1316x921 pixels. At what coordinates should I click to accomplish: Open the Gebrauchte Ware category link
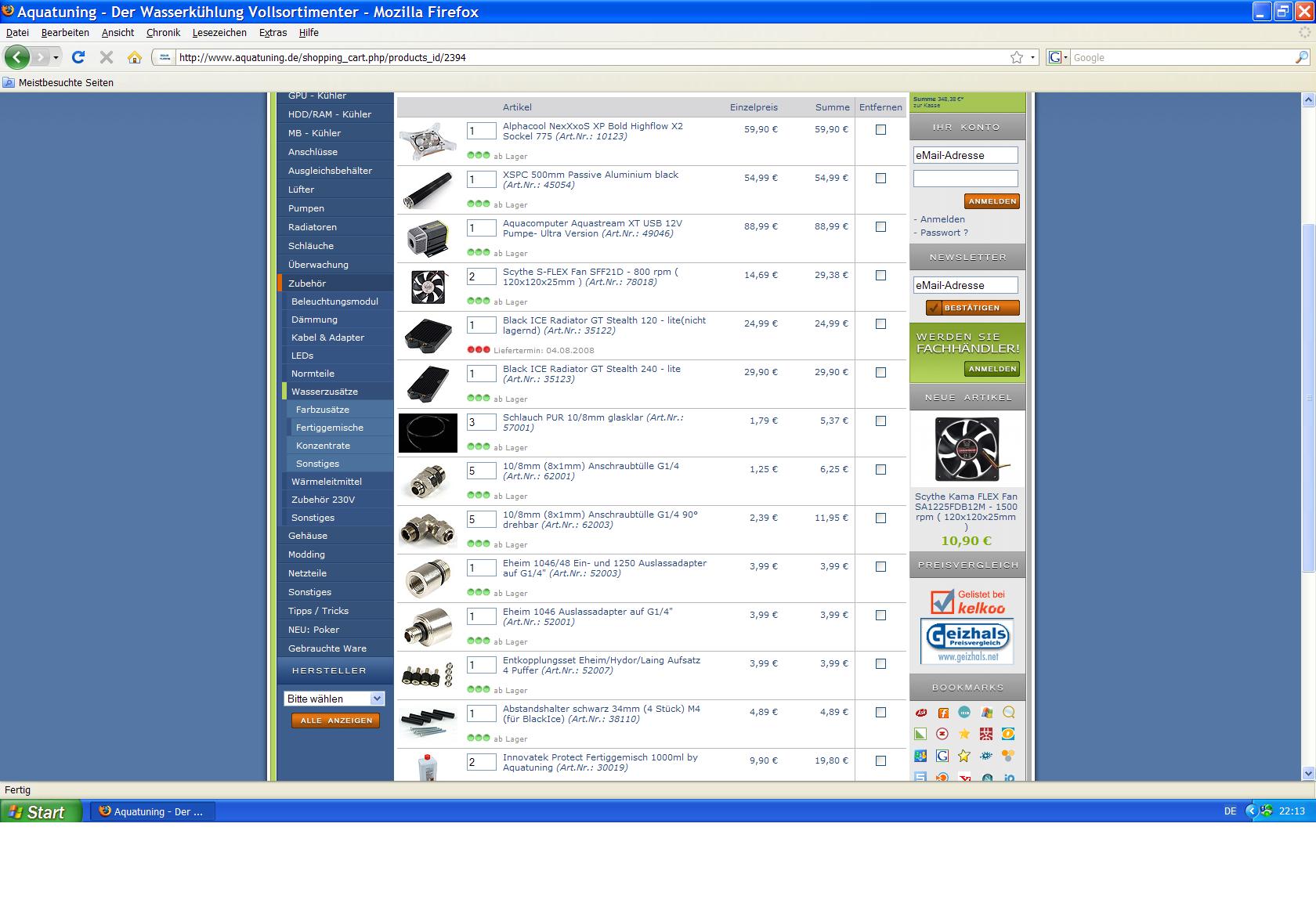pyautogui.click(x=327, y=648)
